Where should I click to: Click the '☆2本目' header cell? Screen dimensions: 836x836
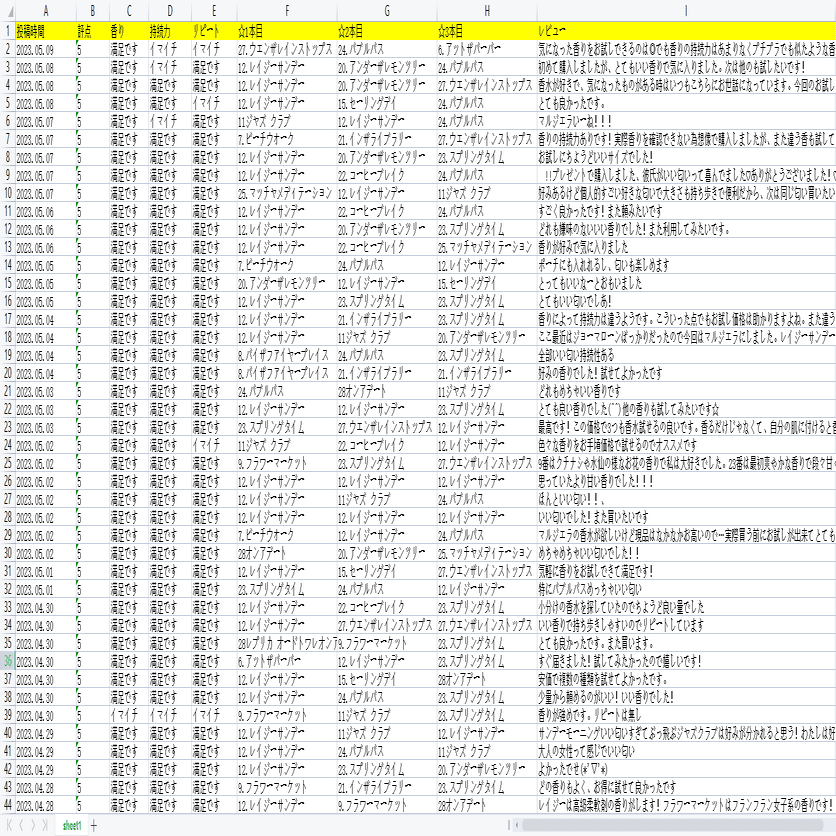pos(387,31)
